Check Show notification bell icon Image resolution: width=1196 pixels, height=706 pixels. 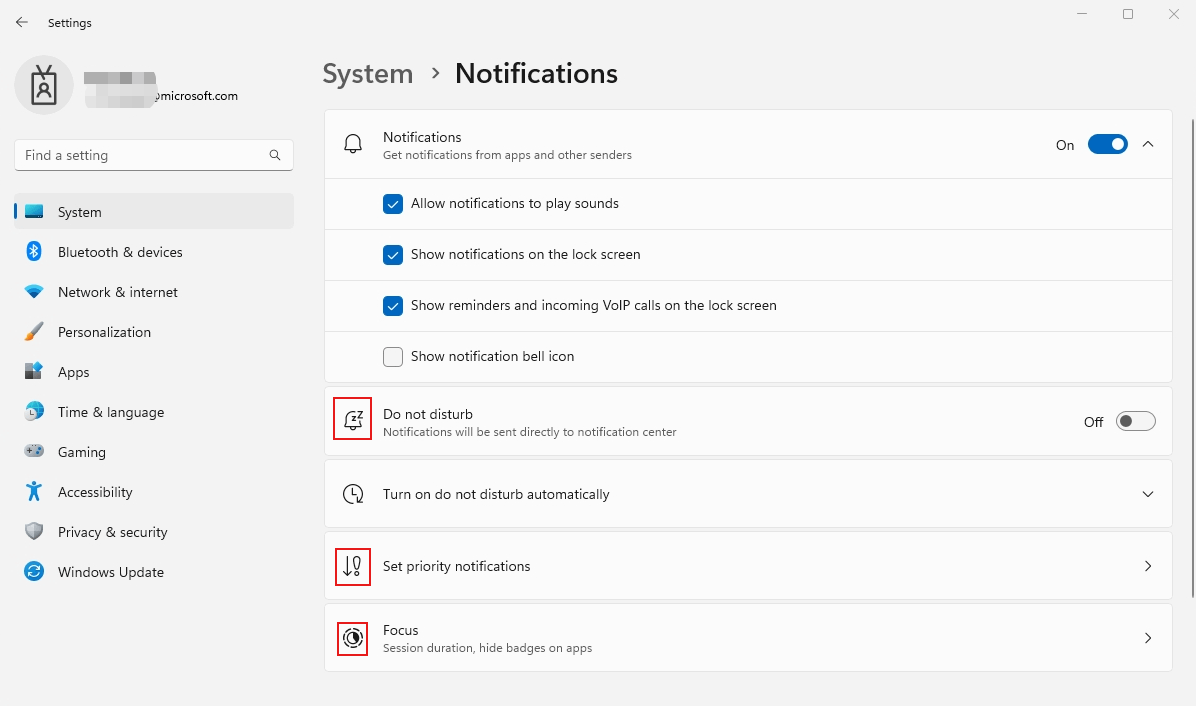(x=393, y=356)
